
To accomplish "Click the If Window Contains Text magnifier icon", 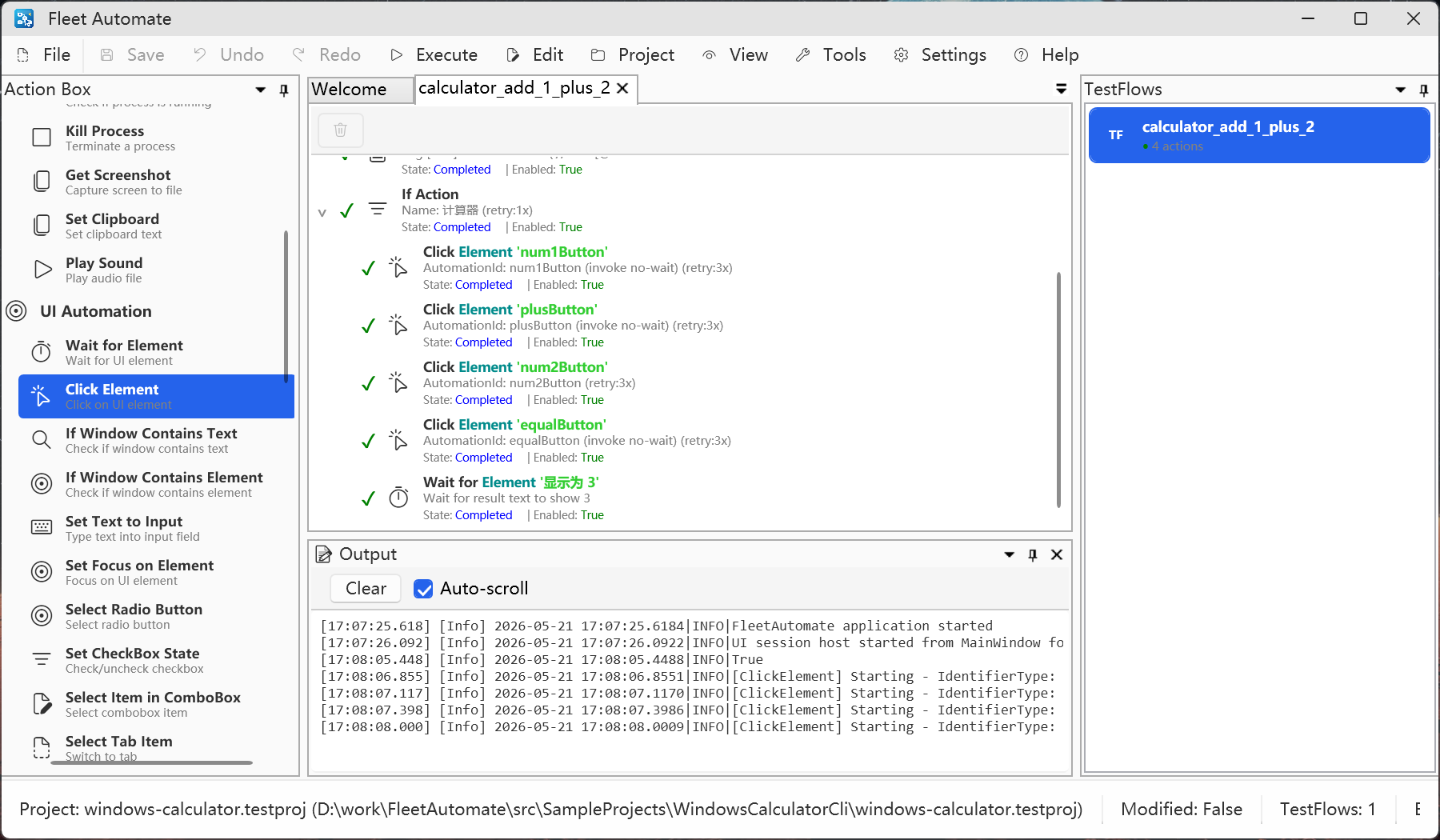I will (x=42, y=440).
